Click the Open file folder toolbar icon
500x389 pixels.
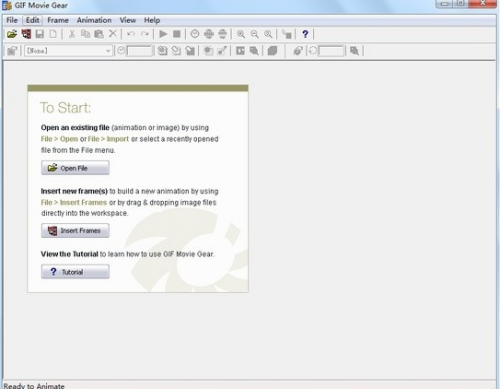(x=12, y=34)
